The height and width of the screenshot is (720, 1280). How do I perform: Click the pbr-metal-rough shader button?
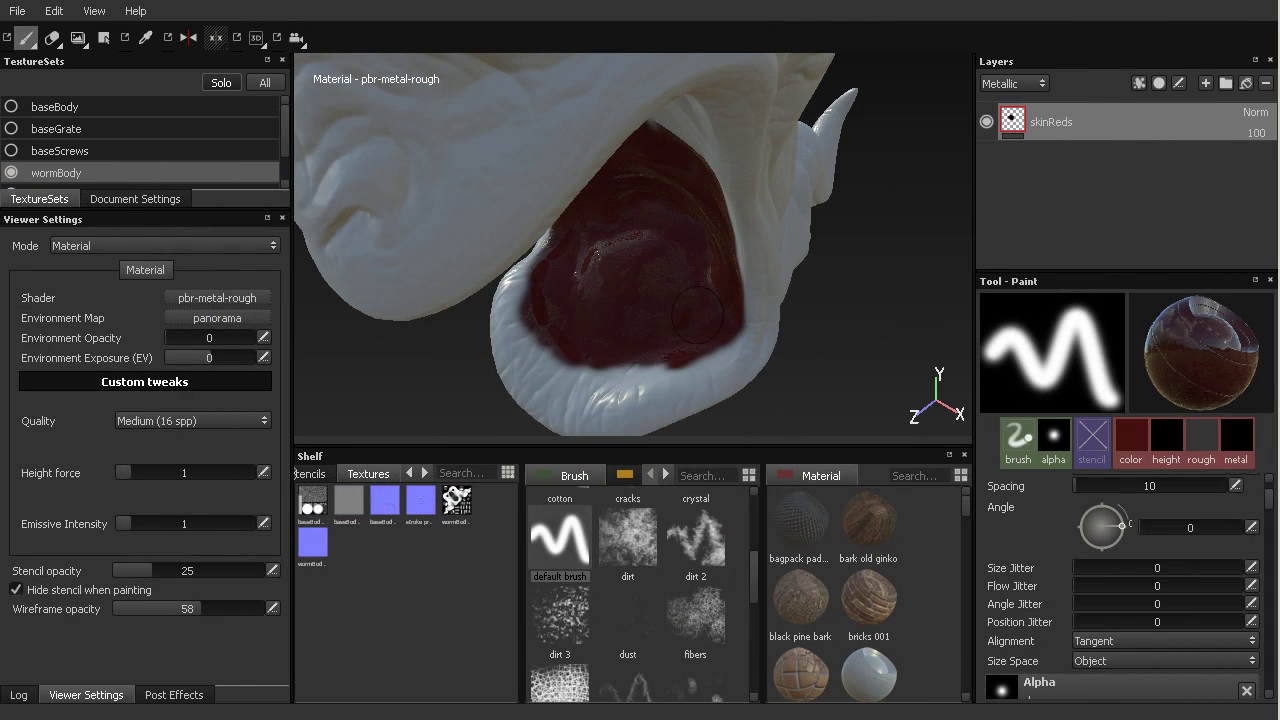[217, 298]
